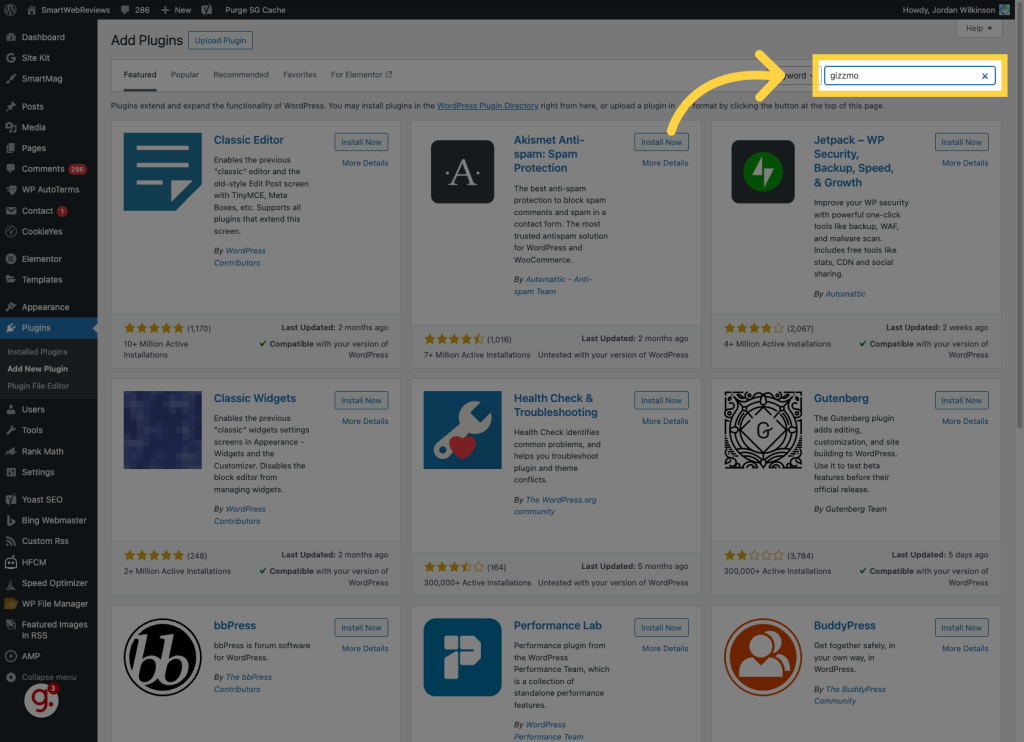Open More Details for Performance Lab
1024x742 pixels.
pos(665,648)
